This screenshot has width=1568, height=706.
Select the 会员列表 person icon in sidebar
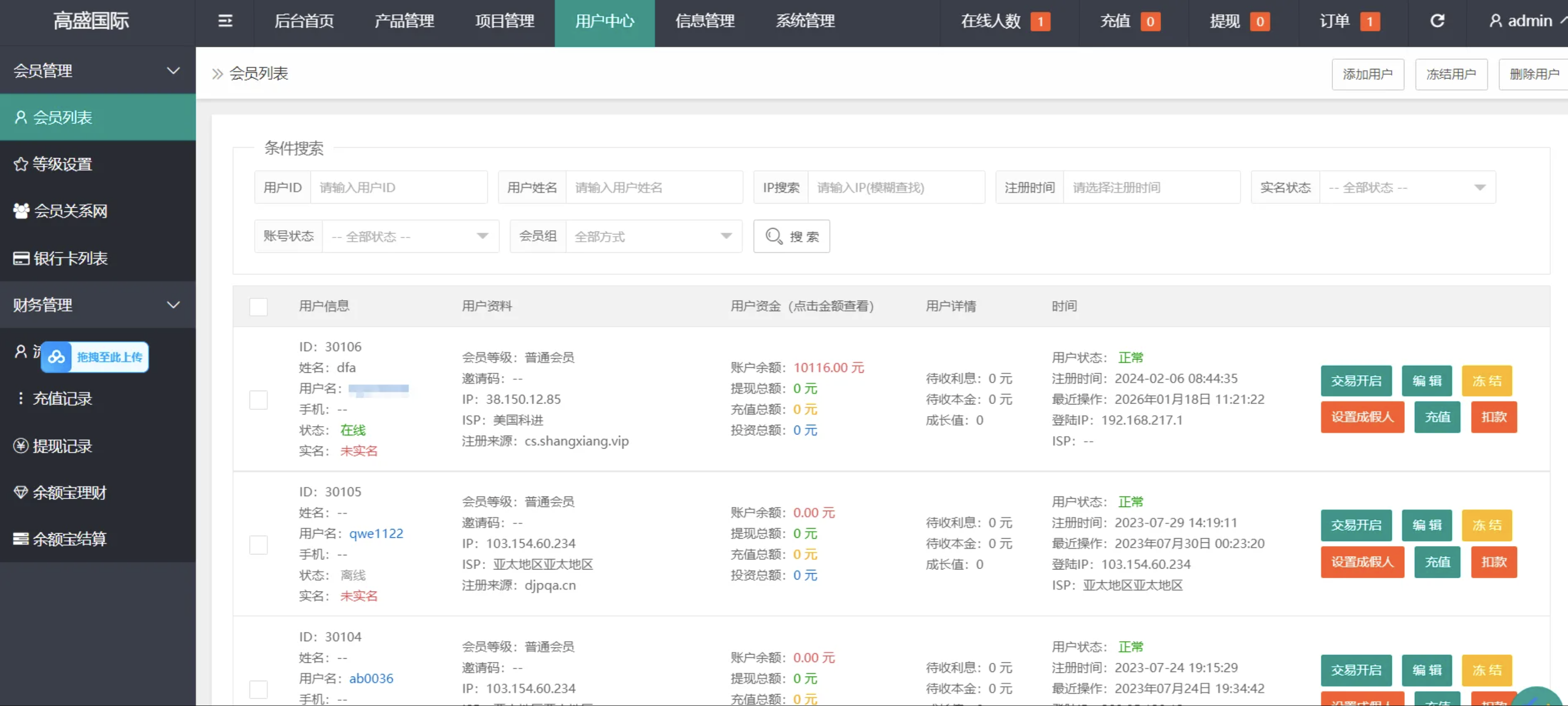click(20, 117)
